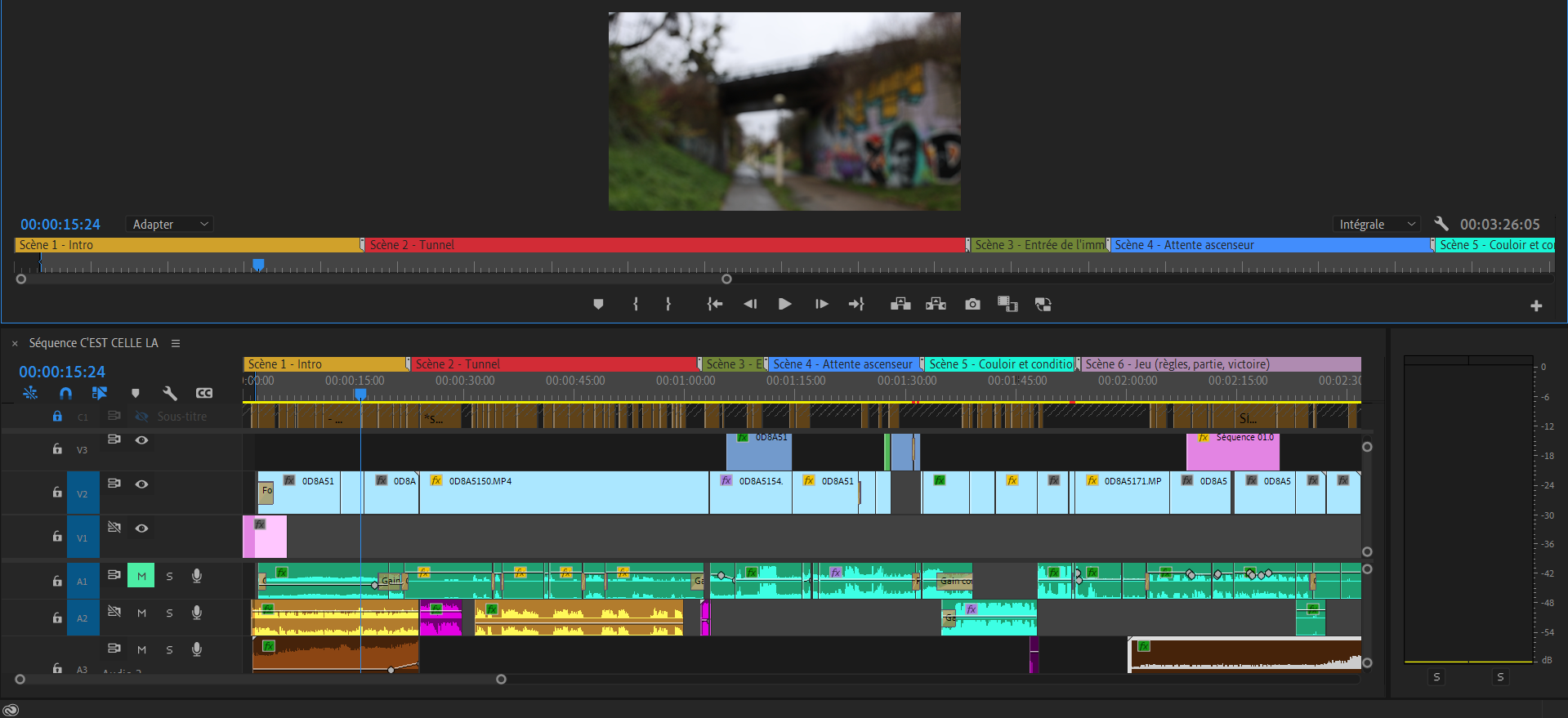Toggle the Sous-titre track visibility
Image resolution: width=1568 pixels, height=718 pixels.
point(141,417)
